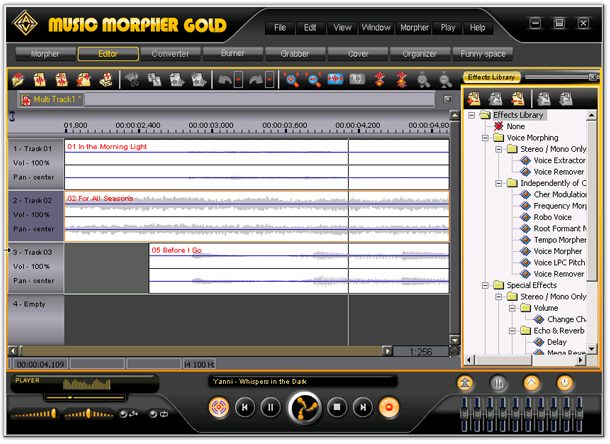The width and height of the screenshot is (610, 444).
Task: Click the copy toolbar icon
Action: pos(154,80)
